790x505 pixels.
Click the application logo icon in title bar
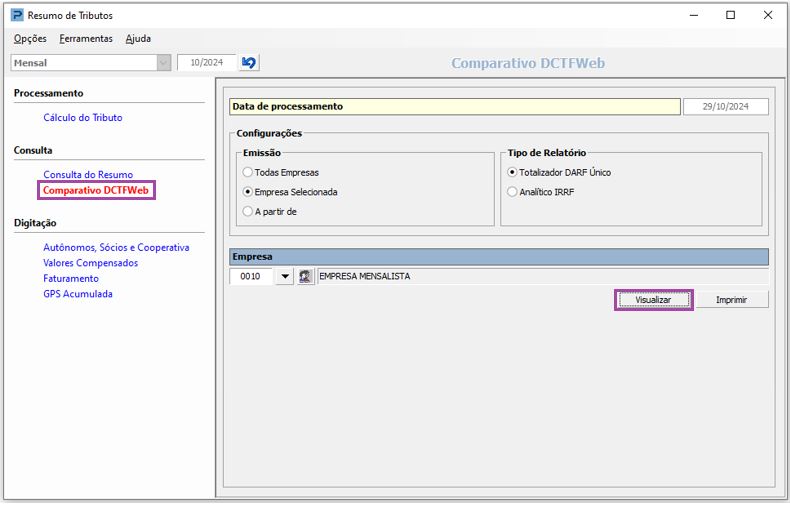coord(17,15)
